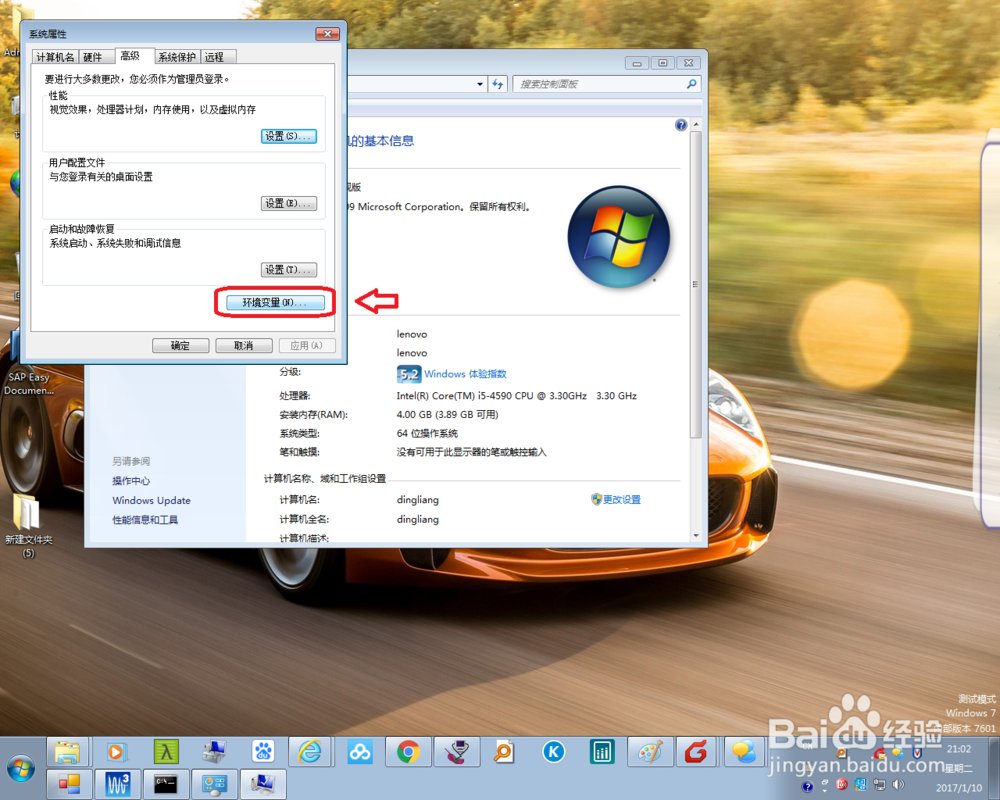
Task: Open Internet Explorer from the taskbar
Action: pos(310,752)
